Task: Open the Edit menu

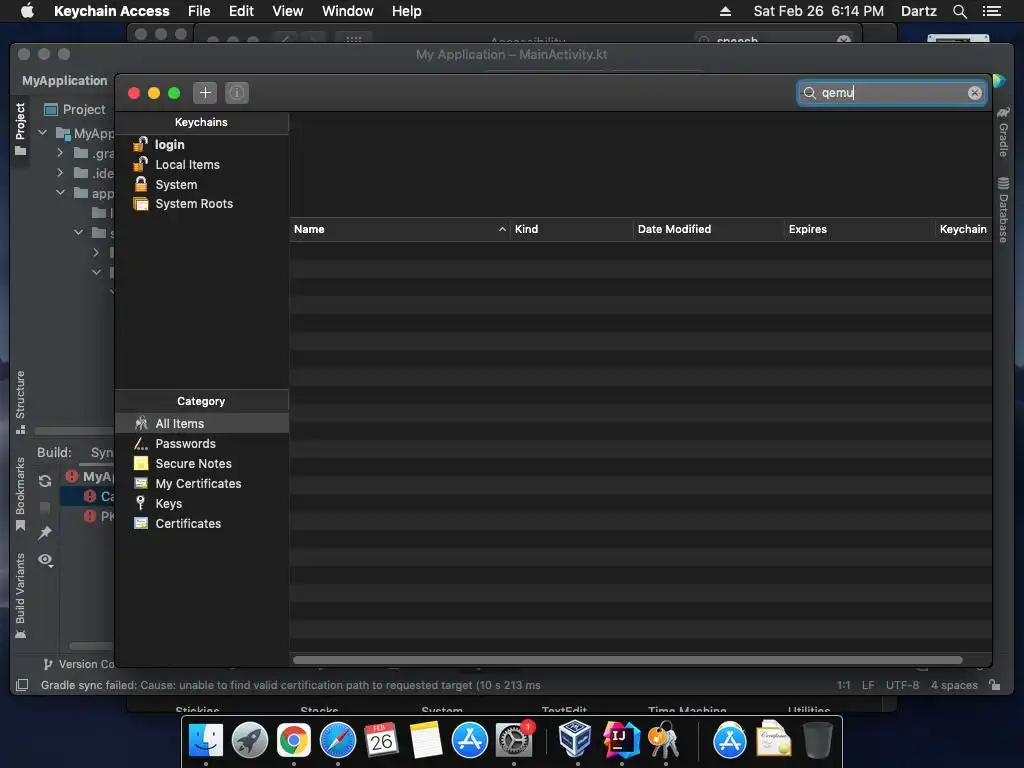Action: click(x=241, y=11)
